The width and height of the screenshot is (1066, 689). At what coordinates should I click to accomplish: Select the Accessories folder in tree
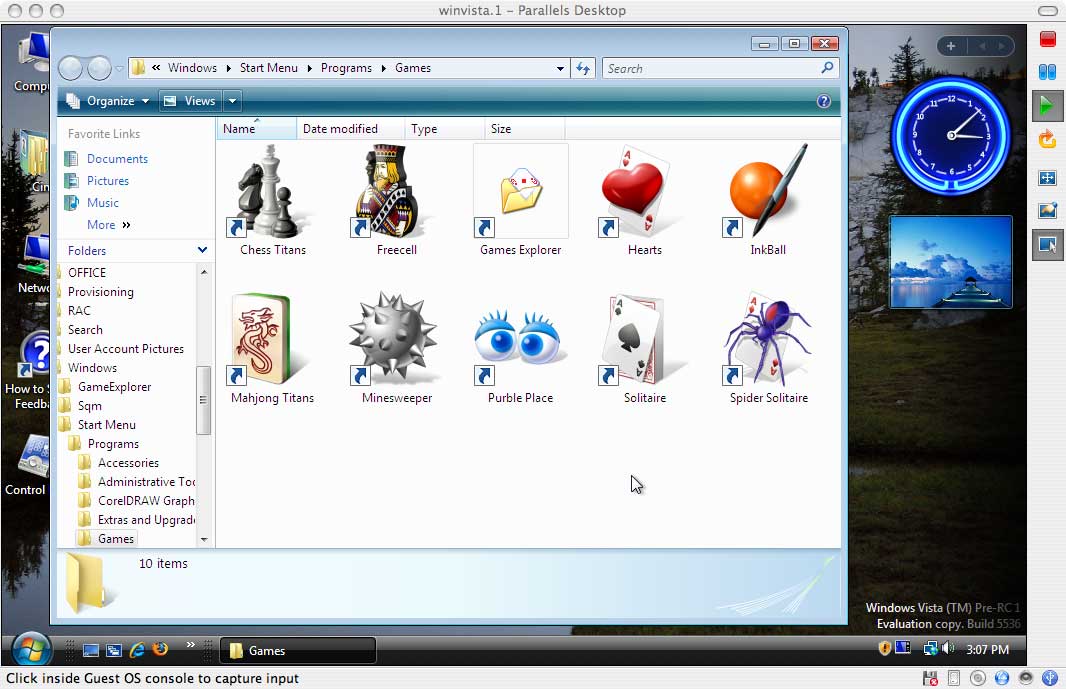pyautogui.click(x=128, y=463)
